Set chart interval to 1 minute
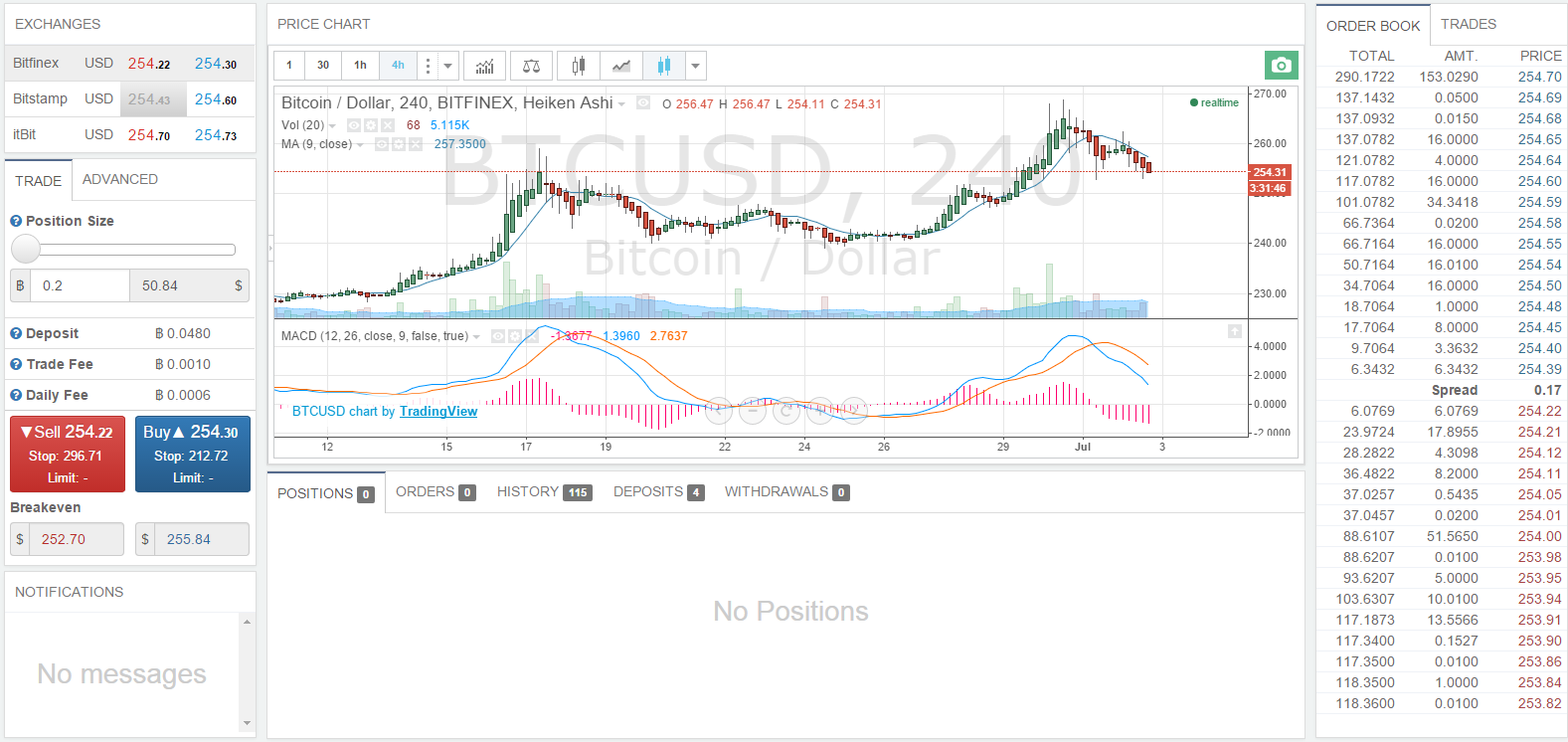This screenshot has height=742, width=1568. [x=289, y=66]
